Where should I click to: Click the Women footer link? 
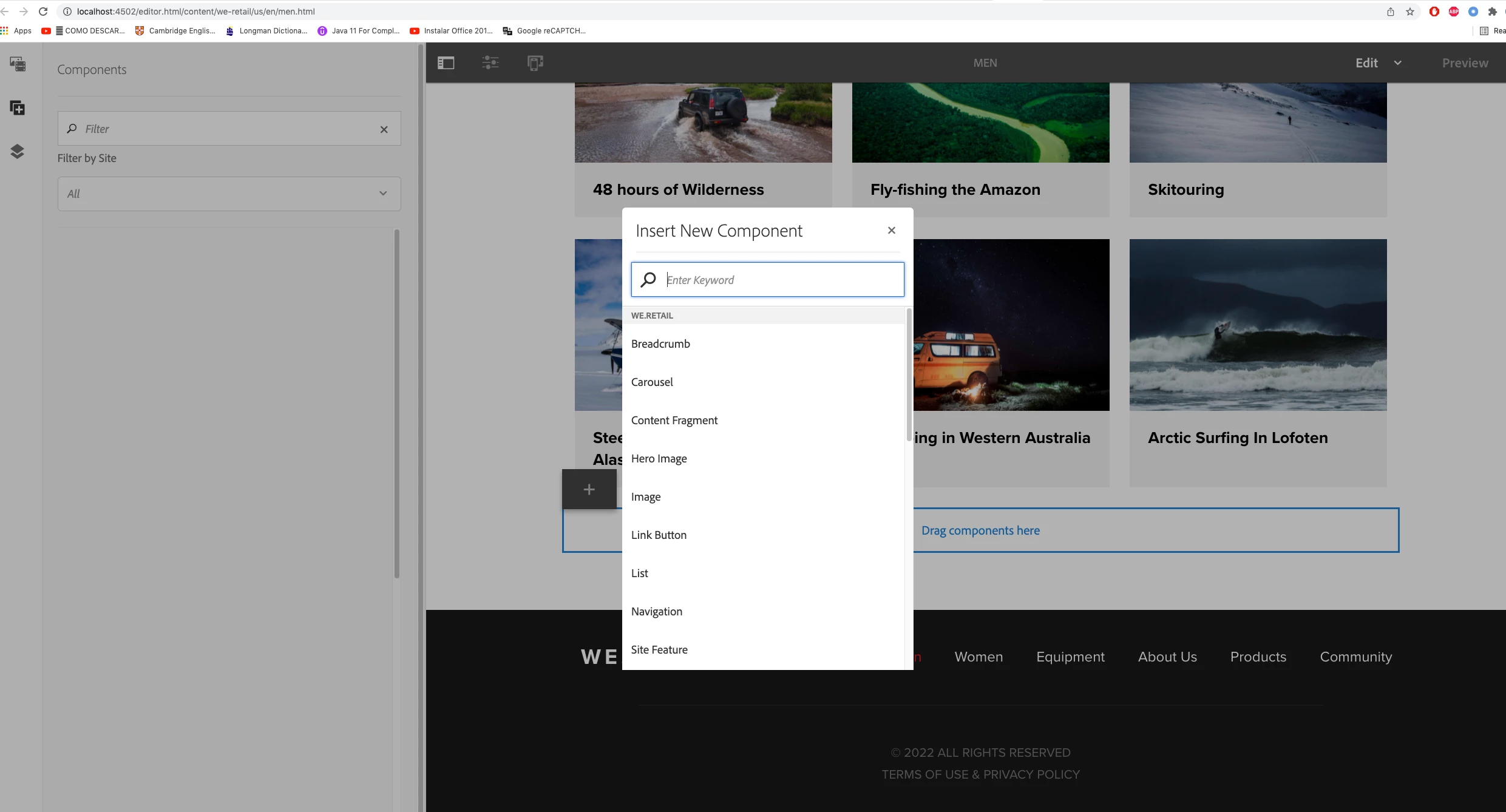point(978,657)
